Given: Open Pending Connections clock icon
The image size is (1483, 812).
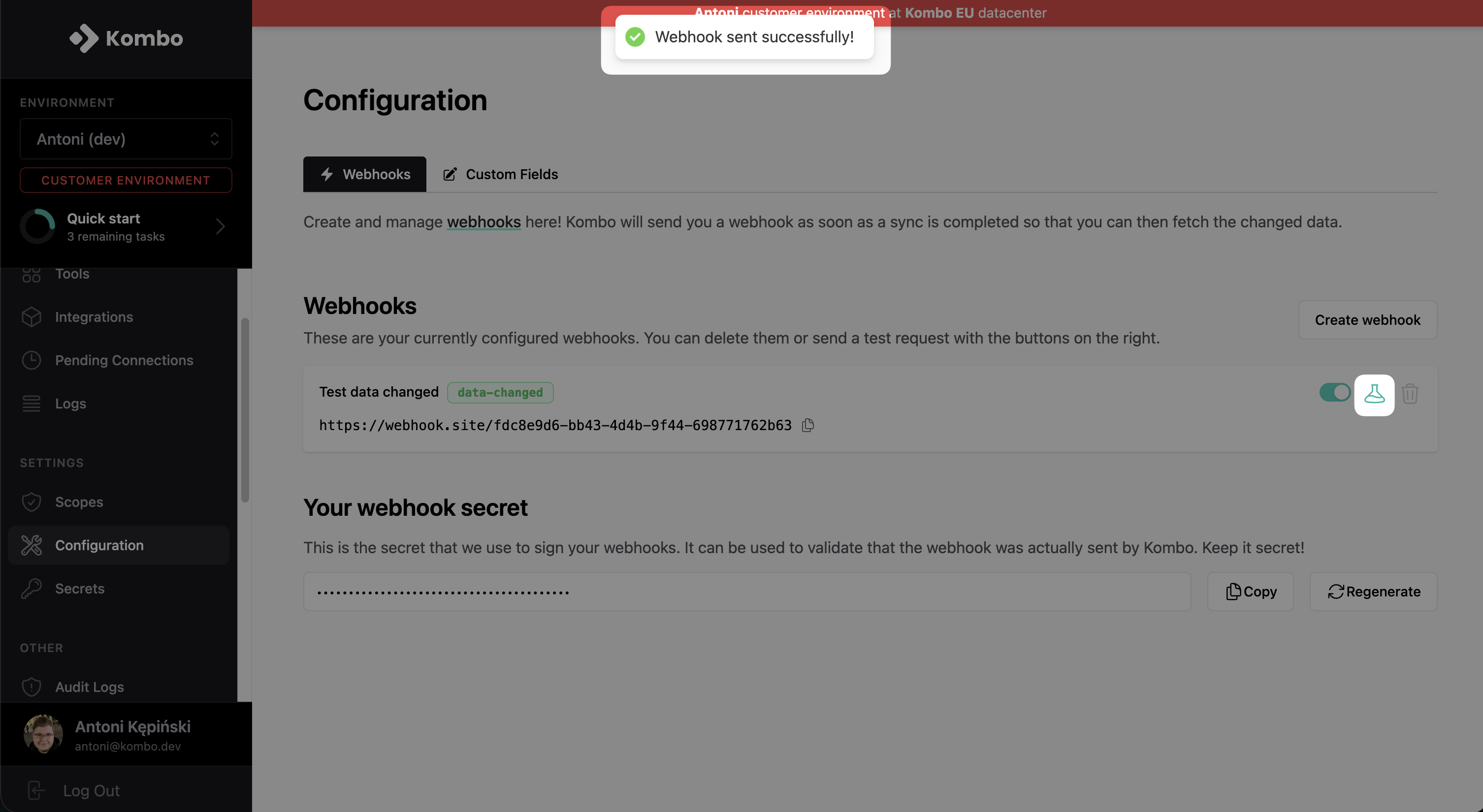Looking at the screenshot, I should pos(32,360).
